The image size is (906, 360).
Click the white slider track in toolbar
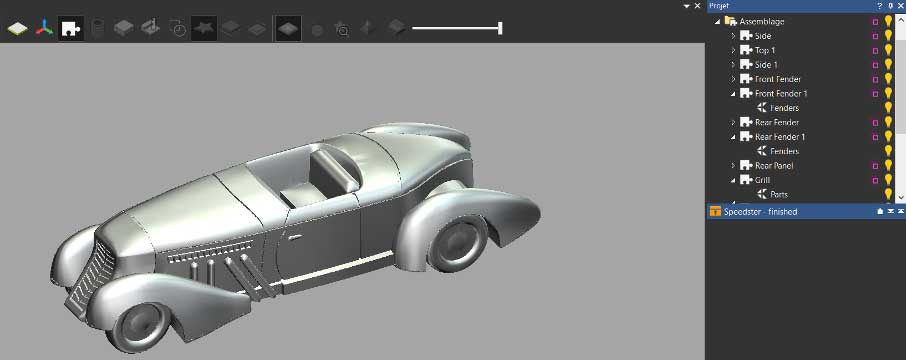click(x=455, y=28)
